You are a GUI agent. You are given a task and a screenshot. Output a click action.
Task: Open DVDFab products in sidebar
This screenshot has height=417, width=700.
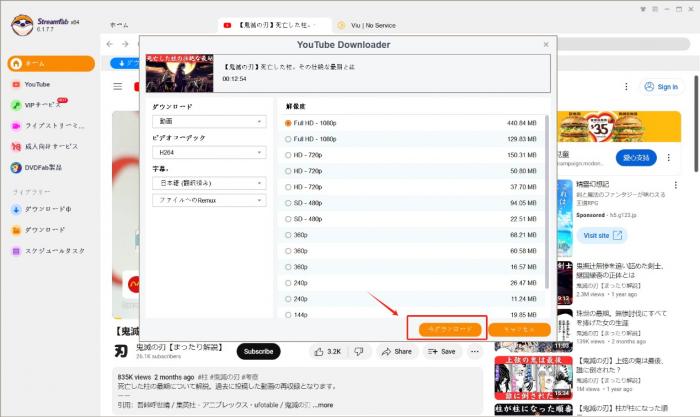point(36,167)
